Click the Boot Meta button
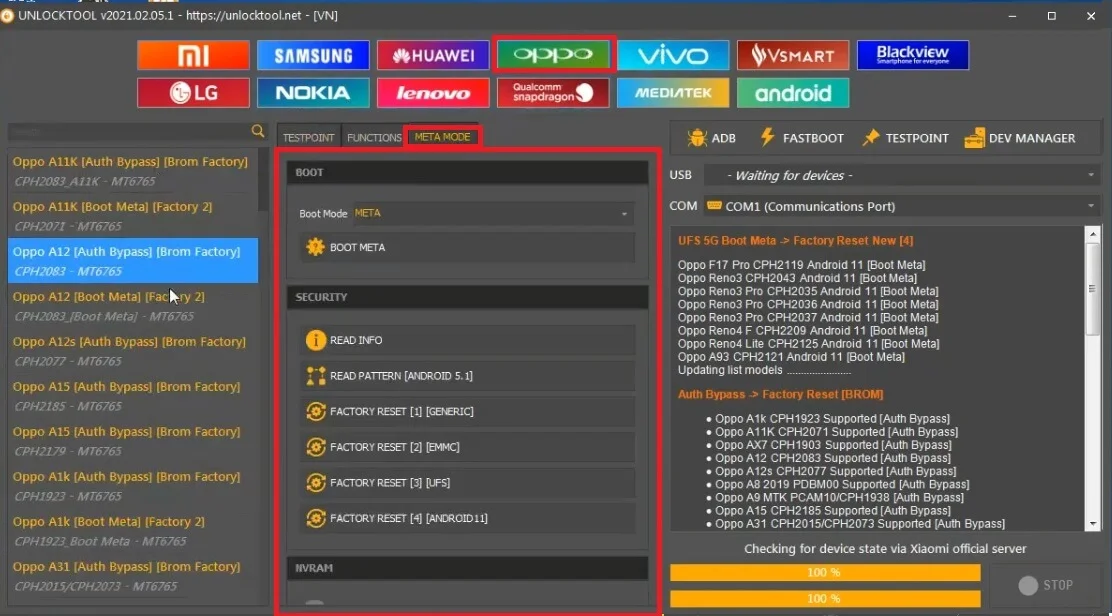The image size is (1112, 616). pos(467,247)
